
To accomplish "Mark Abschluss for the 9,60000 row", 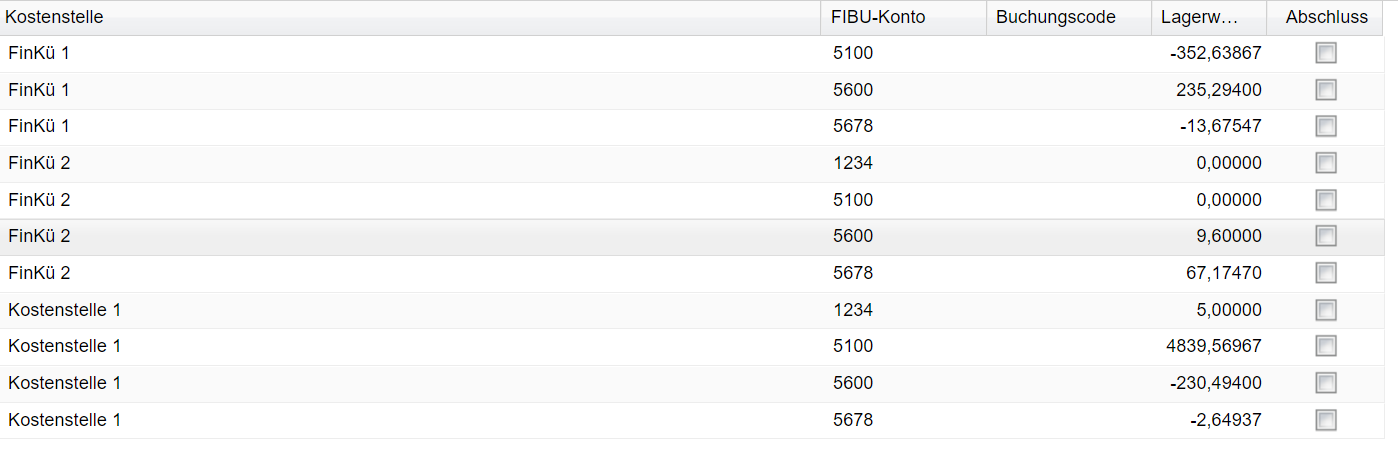I will coord(1326,237).
